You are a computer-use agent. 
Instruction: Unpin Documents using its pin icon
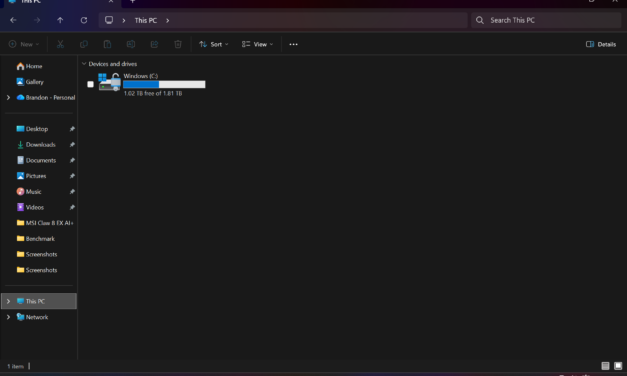click(72, 160)
